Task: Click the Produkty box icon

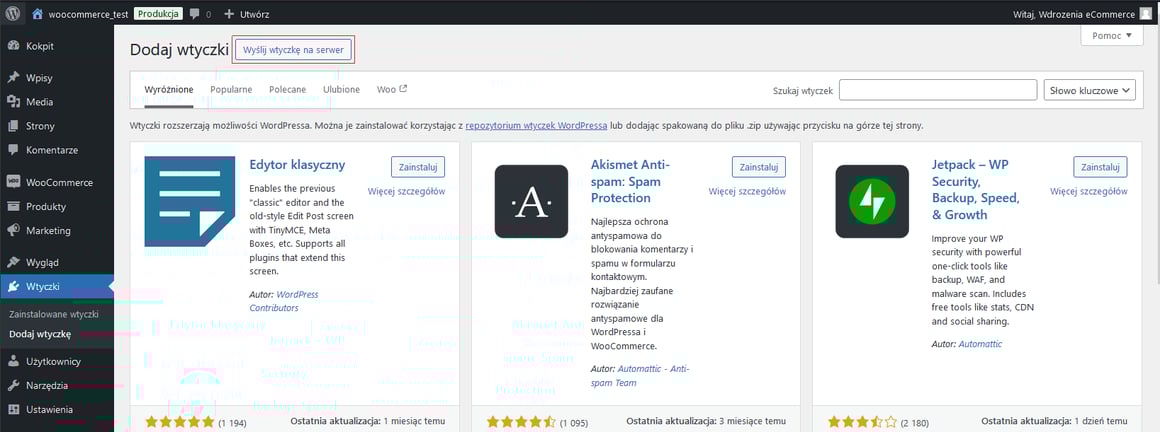Action: click(13, 206)
